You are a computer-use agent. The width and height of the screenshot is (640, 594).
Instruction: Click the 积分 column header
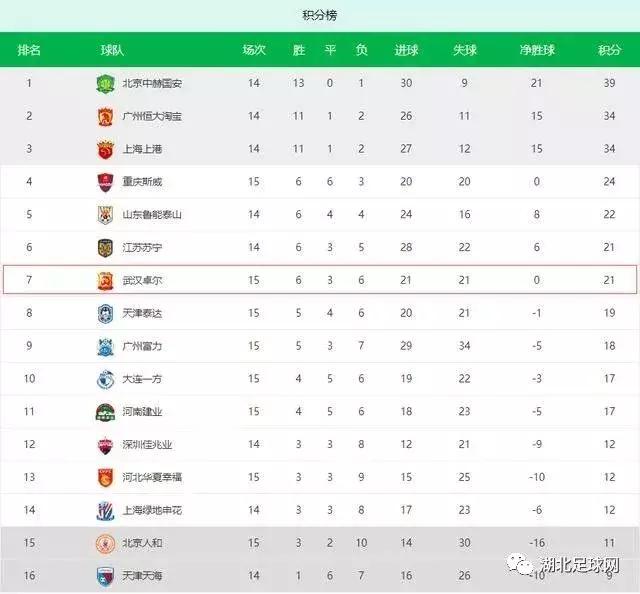click(x=609, y=50)
